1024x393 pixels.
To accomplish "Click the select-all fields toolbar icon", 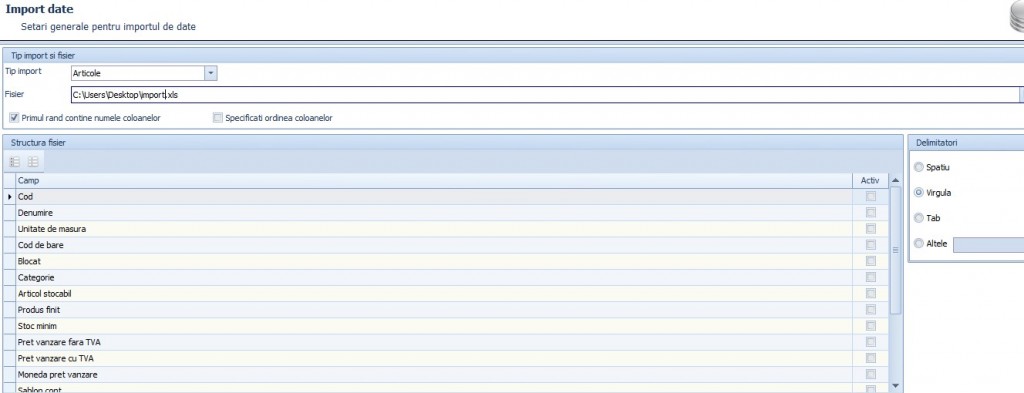I will coord(15,162).
